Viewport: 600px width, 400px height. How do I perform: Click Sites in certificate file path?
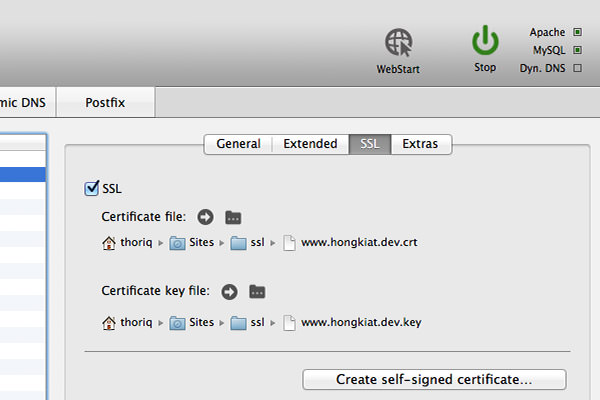201,242
